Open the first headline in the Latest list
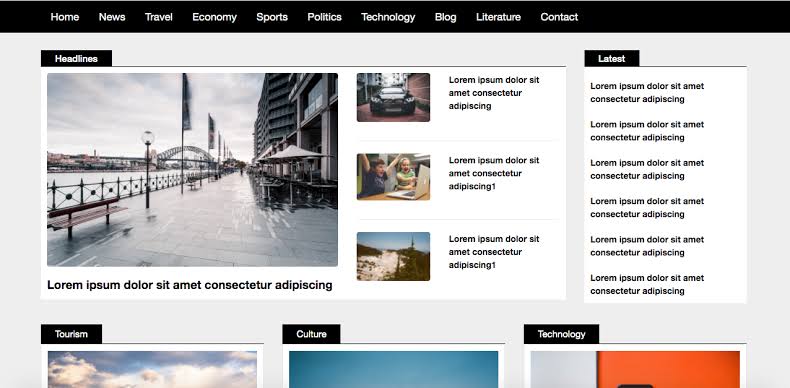Image resolution: width=790 pixels, height=388 pixels. pyautogui.click(x=647, y=93)
